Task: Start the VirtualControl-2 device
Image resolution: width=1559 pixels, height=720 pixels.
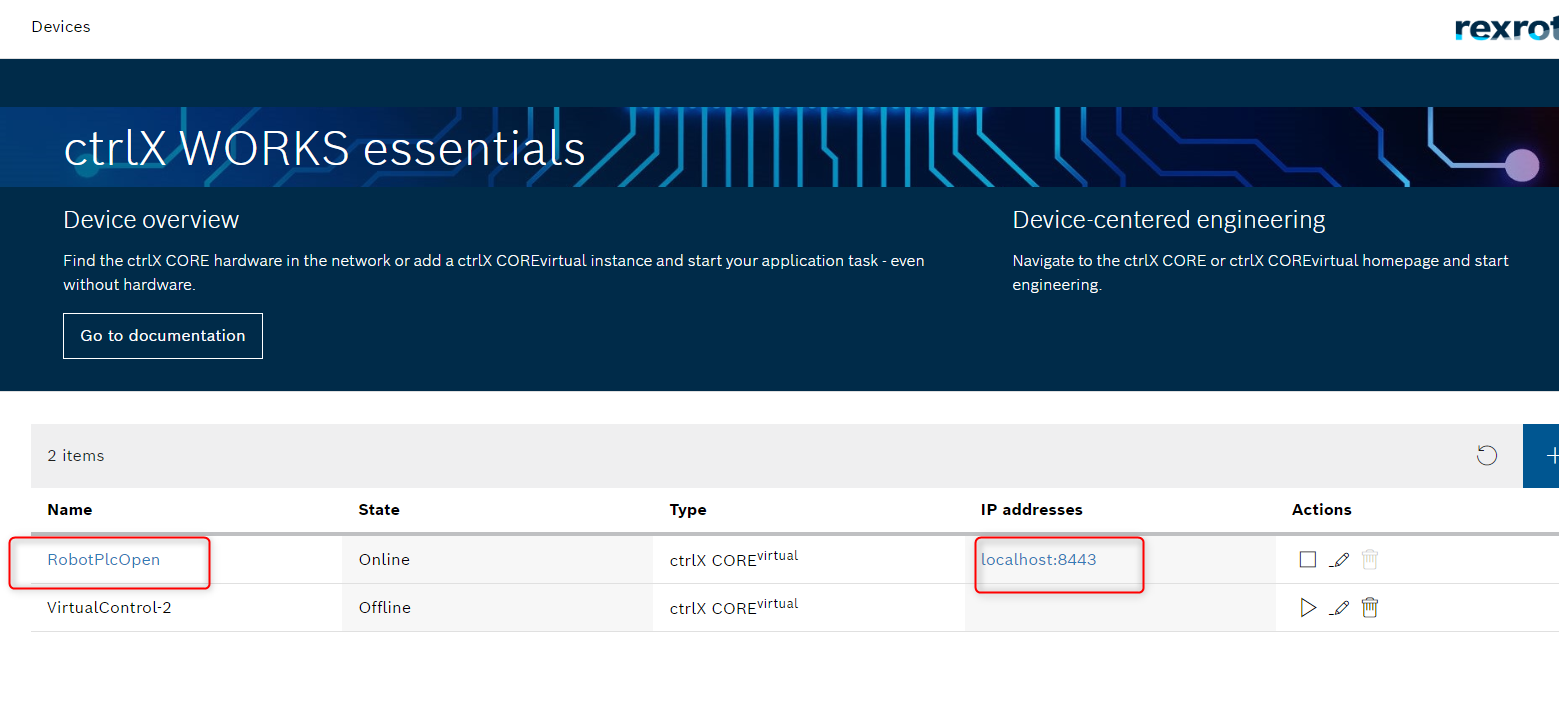Action: click(x=1307, y=608)
